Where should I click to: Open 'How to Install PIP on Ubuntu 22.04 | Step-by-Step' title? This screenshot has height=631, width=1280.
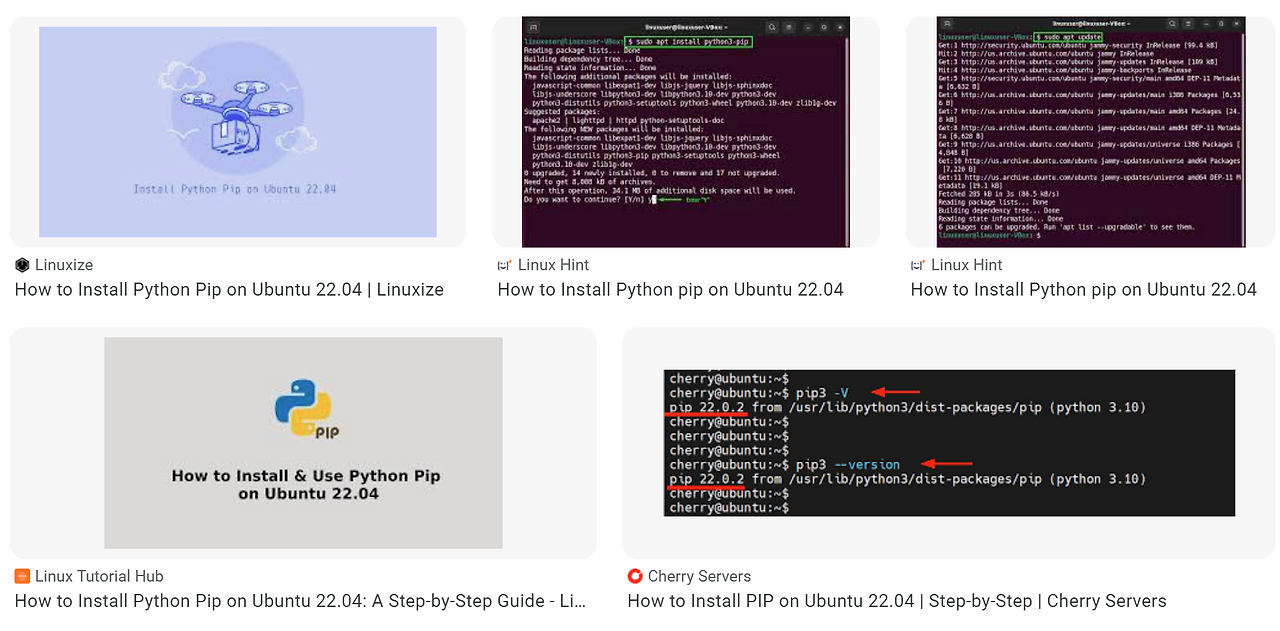[897, 601]
